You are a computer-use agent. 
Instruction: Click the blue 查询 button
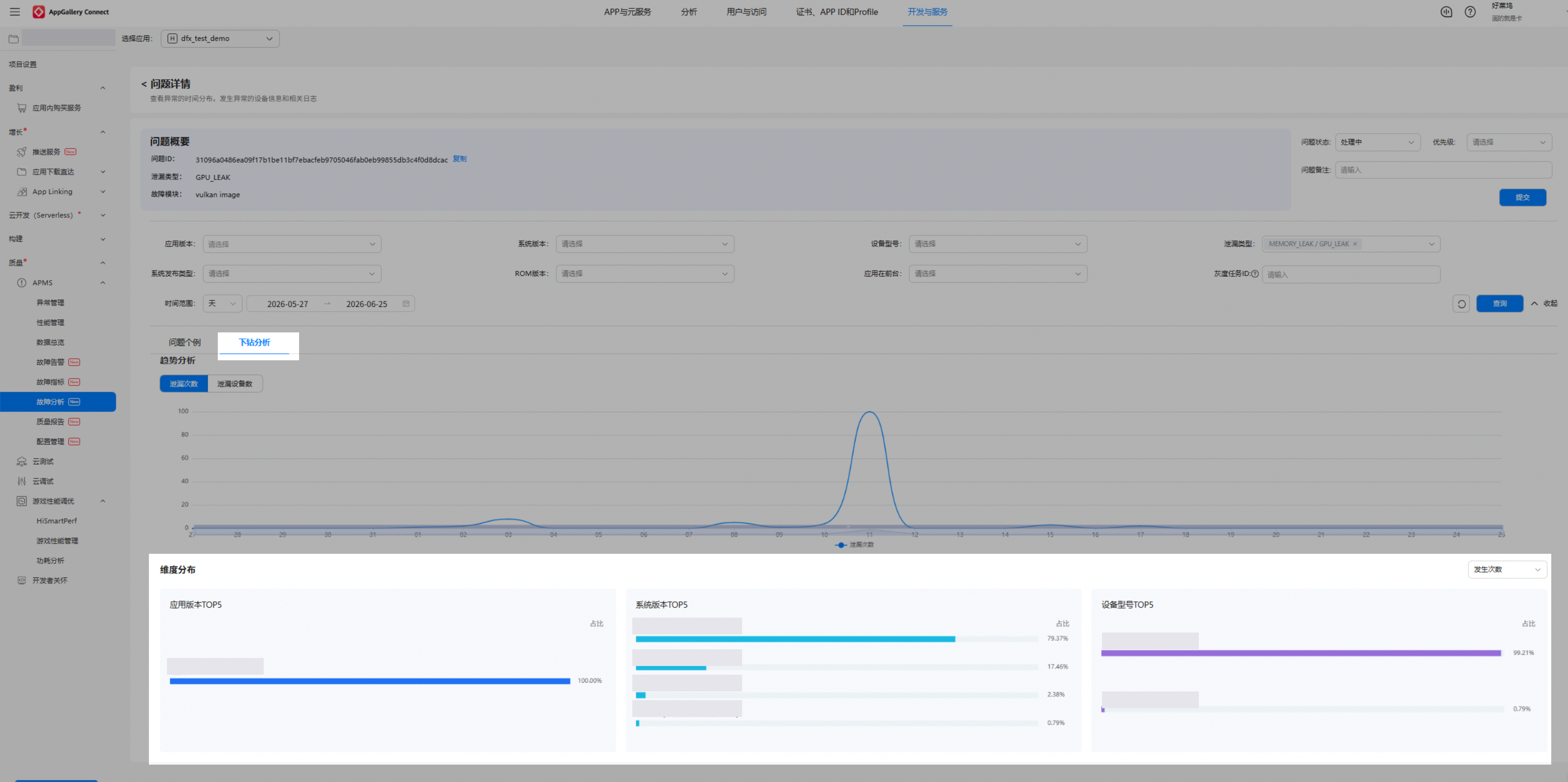point(1500,304)
